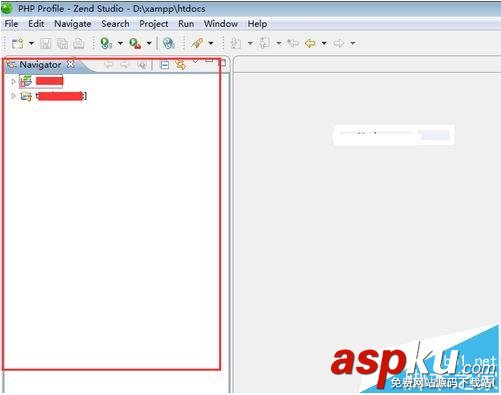Image resolution: width=501 pixels, height=395 pixels.
Task: Click the pencil marker toolbar icon
Action: pyautogui.click(x=197, y=43)
